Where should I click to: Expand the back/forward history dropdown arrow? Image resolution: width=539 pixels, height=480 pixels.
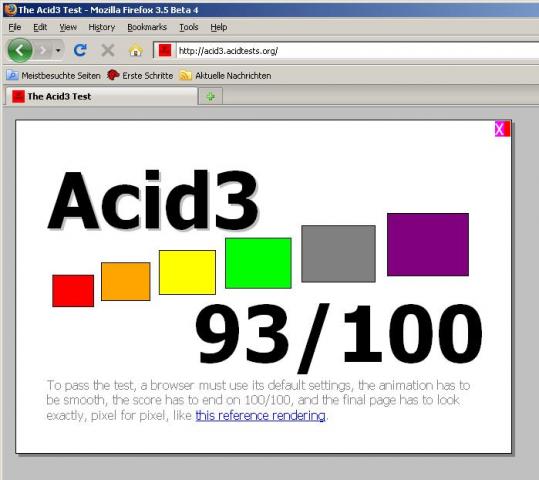[x=58, y=51]
